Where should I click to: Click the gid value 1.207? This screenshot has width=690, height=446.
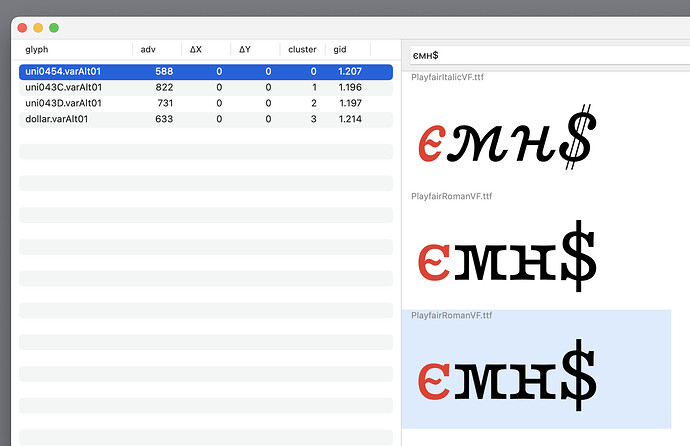click(350, 72)
